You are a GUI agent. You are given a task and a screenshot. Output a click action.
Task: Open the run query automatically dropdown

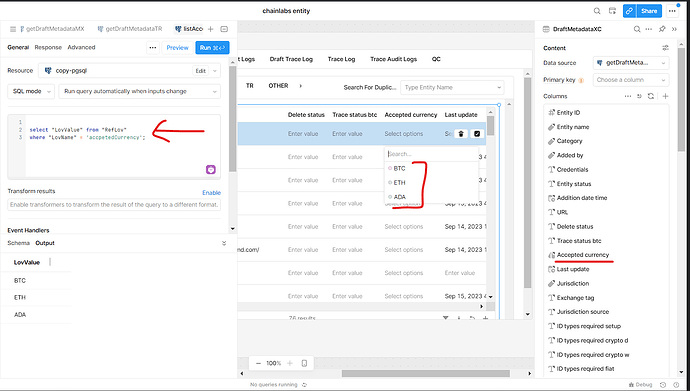(x=139, y=91)
